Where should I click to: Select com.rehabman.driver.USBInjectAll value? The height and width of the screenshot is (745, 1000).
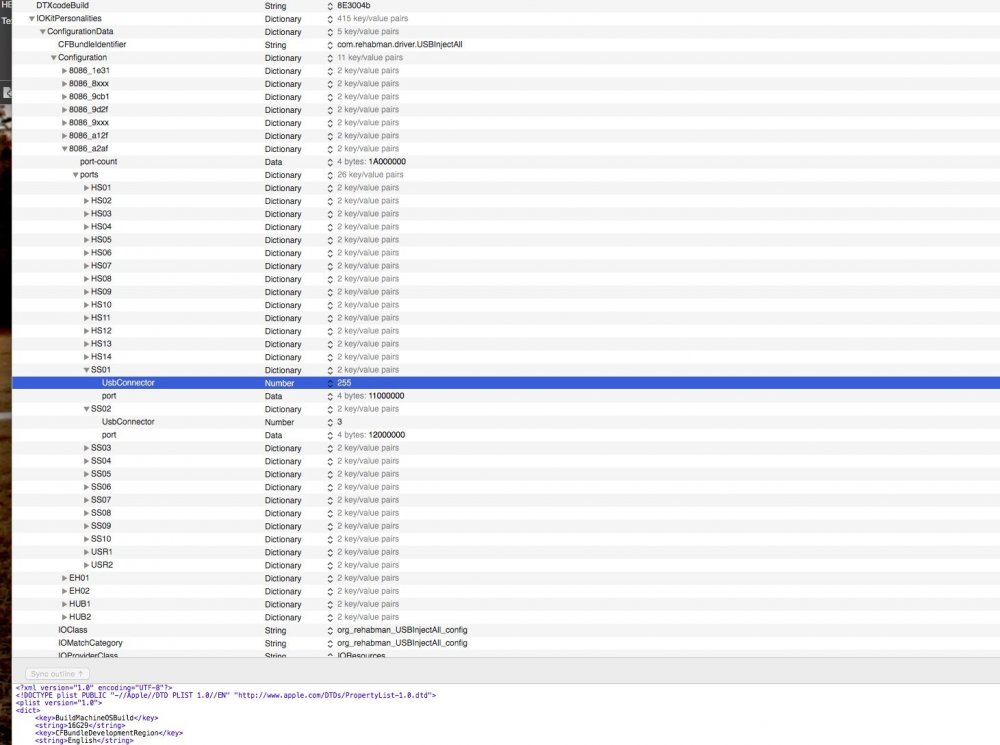400,44
